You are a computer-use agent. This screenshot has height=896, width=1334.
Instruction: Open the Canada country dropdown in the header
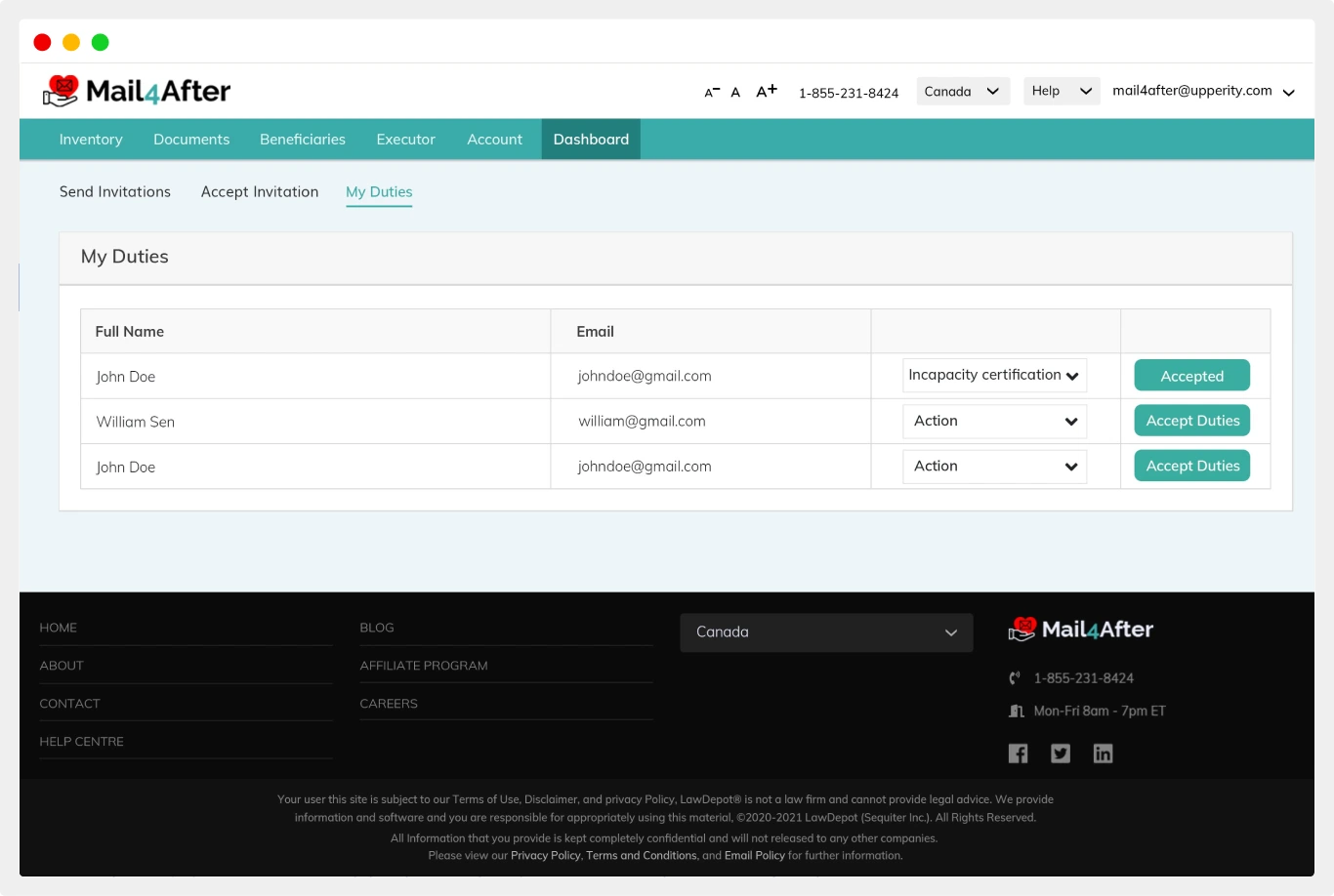[963, 91]
